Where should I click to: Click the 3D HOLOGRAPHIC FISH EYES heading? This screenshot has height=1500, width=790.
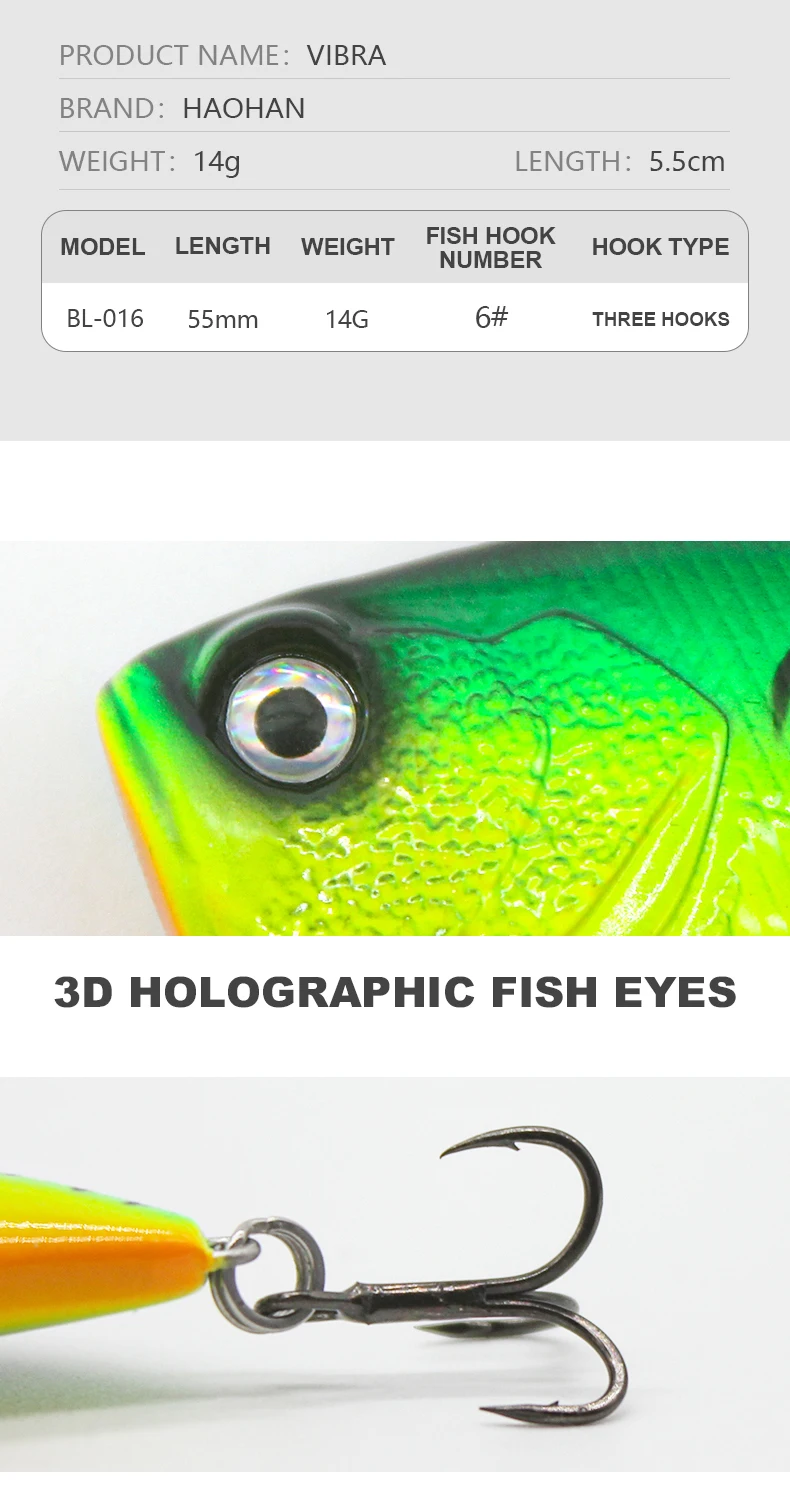pos(395,992)
